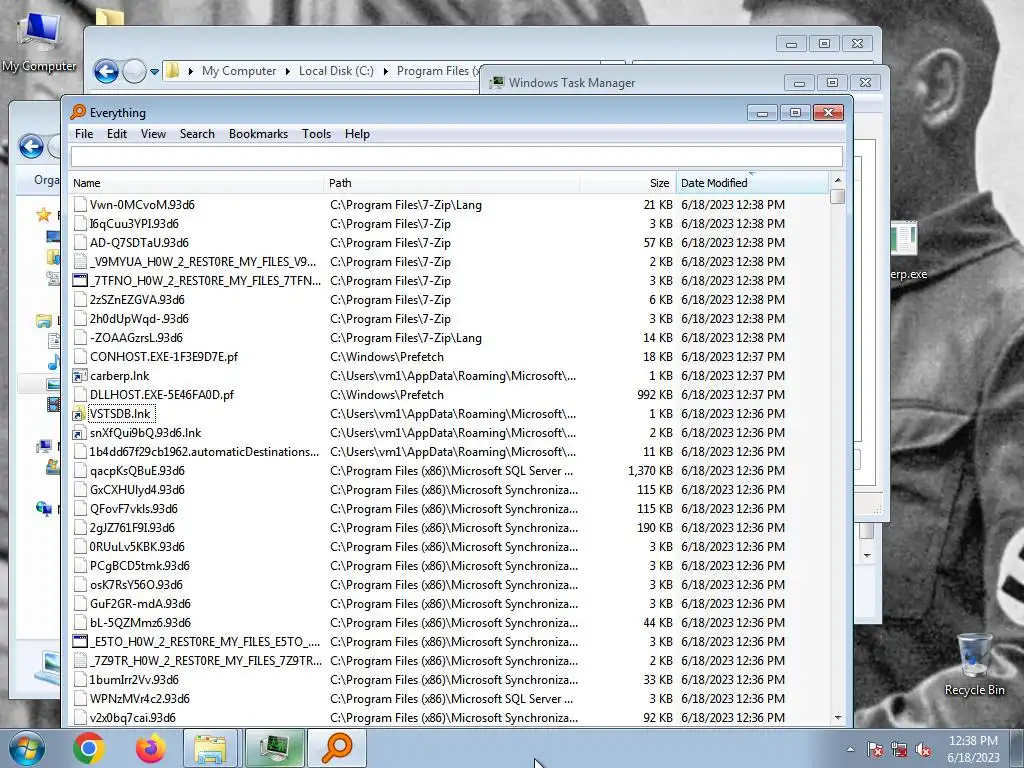The image size is (1024, 768).
Task: Select file name PCgBCD5tmk.93d6
Action: pyautogui.click(x=140, y=566)
